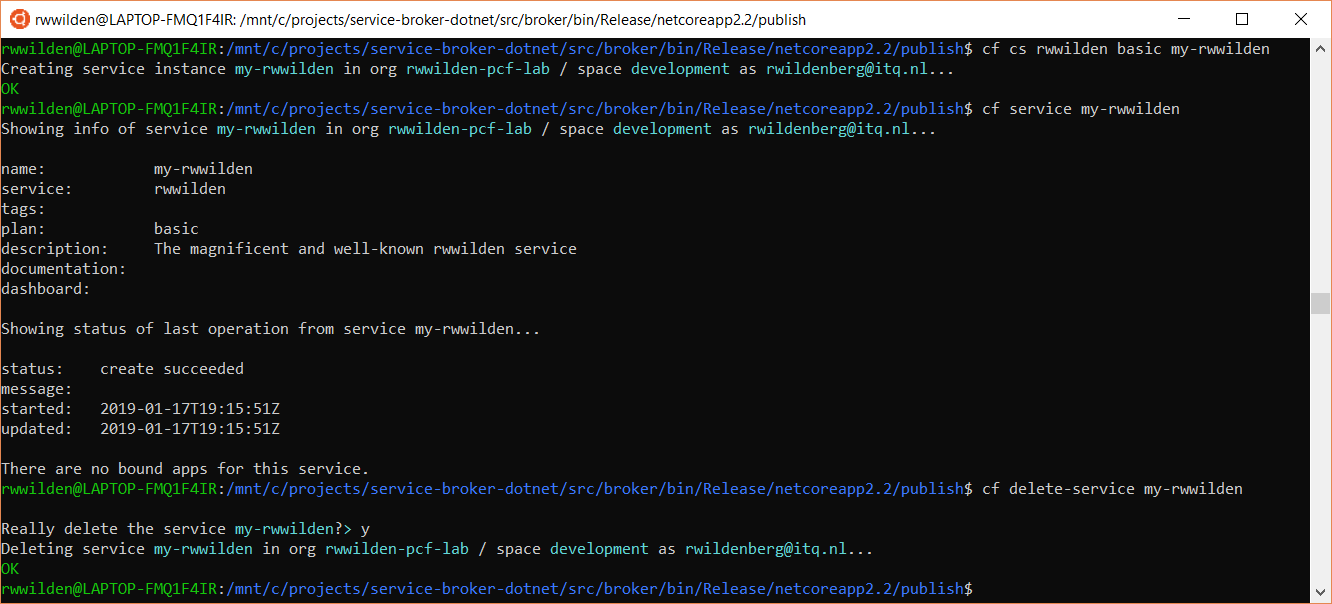Click the last green OK output
This screenshot has height=604, width=1332.
tap(10, 569)
